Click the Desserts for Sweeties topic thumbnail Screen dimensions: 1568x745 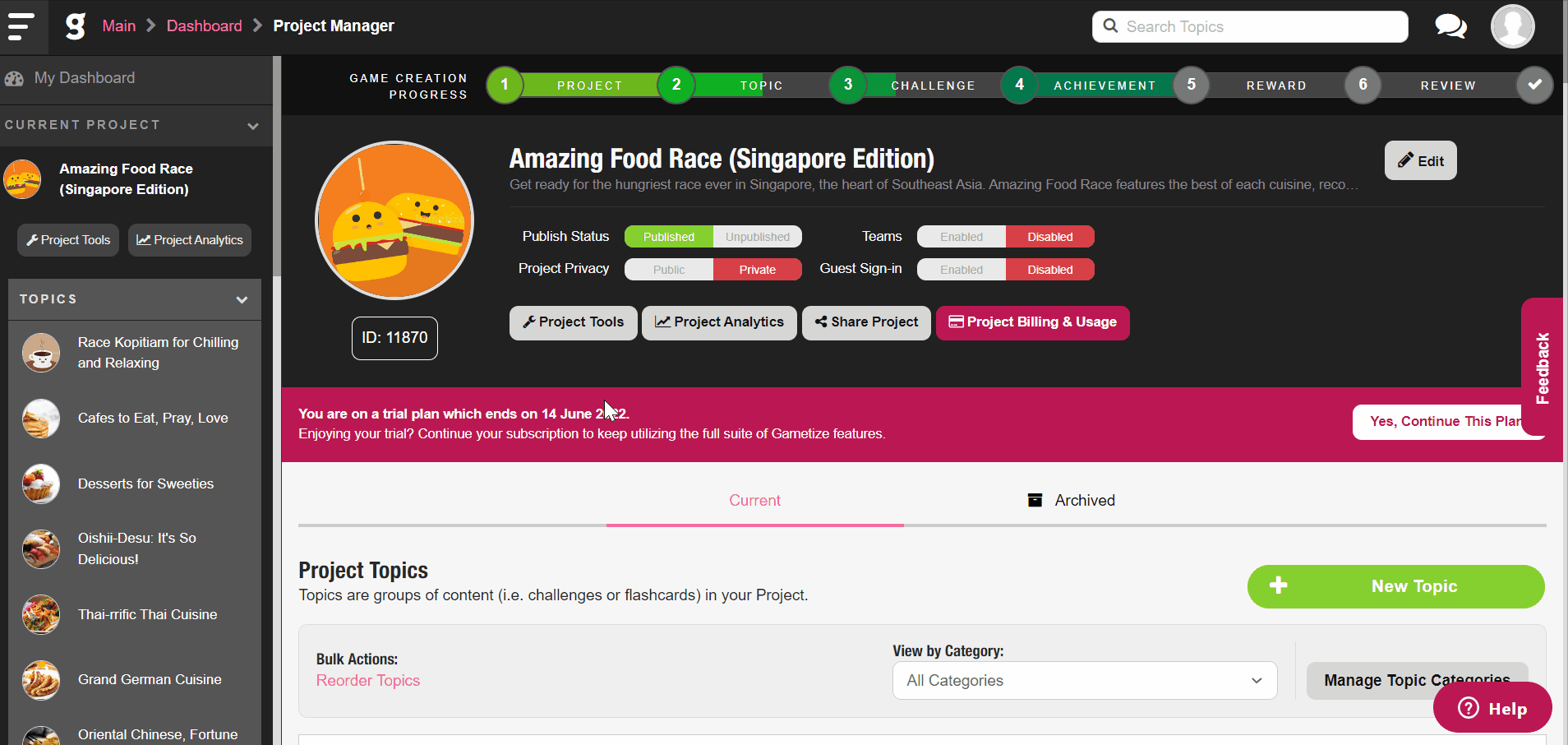[41, 484]
